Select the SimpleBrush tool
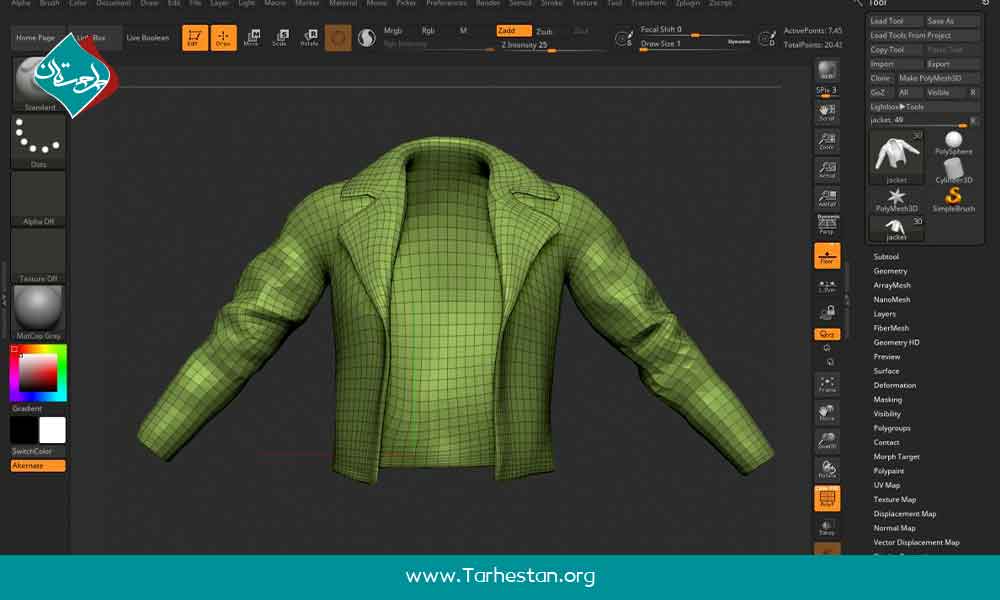 (953, 200)
